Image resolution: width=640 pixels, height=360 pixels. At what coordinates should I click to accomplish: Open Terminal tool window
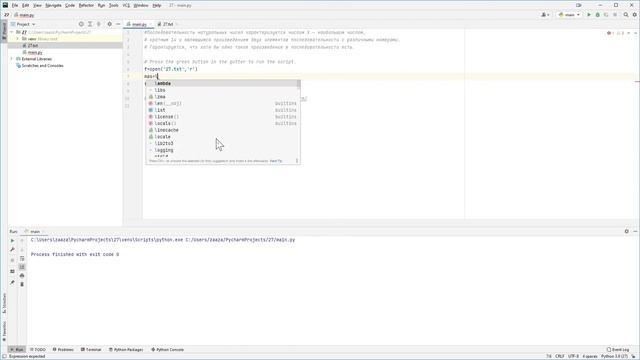coord(91,349)
